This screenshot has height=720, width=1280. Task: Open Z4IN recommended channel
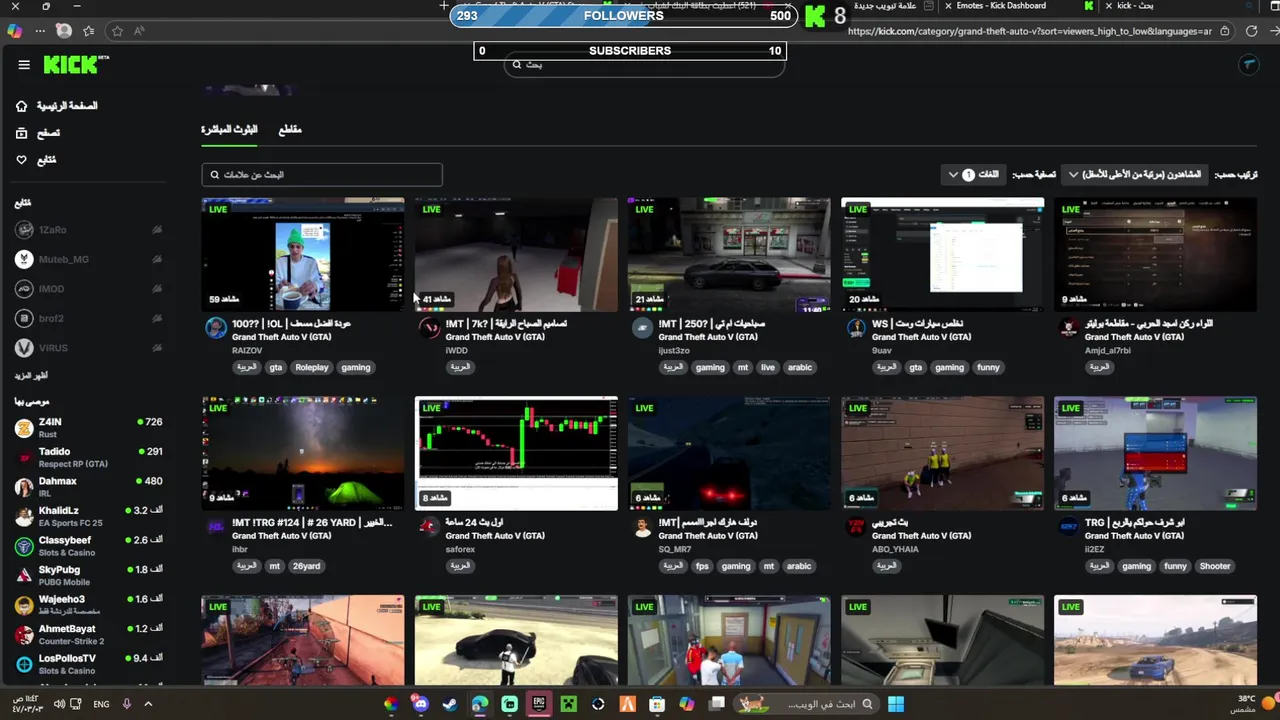coord(88,428)
